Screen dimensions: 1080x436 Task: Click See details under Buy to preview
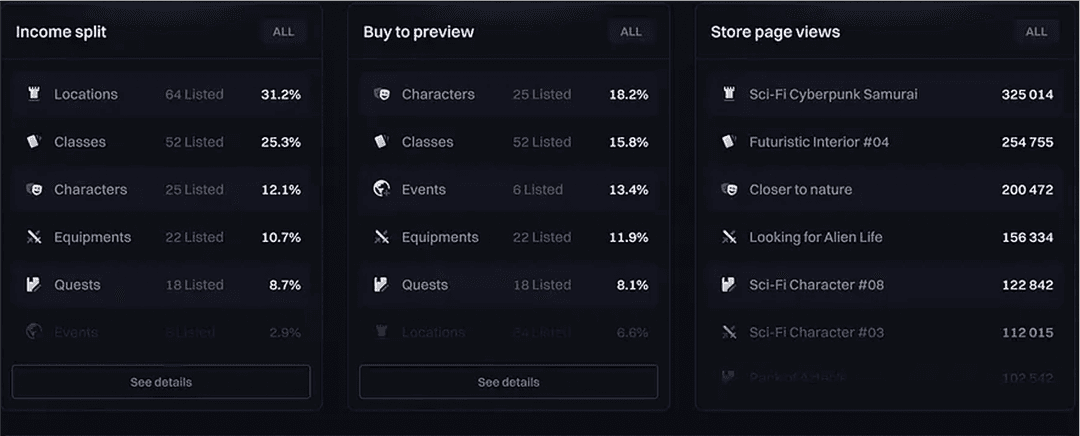[x=508, y=382]
